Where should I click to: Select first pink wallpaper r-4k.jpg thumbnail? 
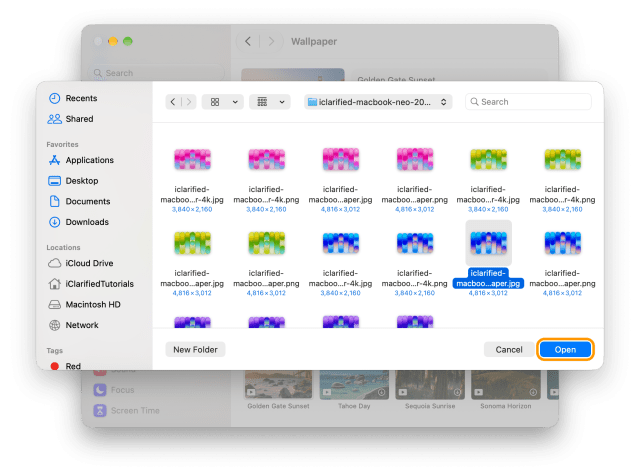(x=192, y=159)
